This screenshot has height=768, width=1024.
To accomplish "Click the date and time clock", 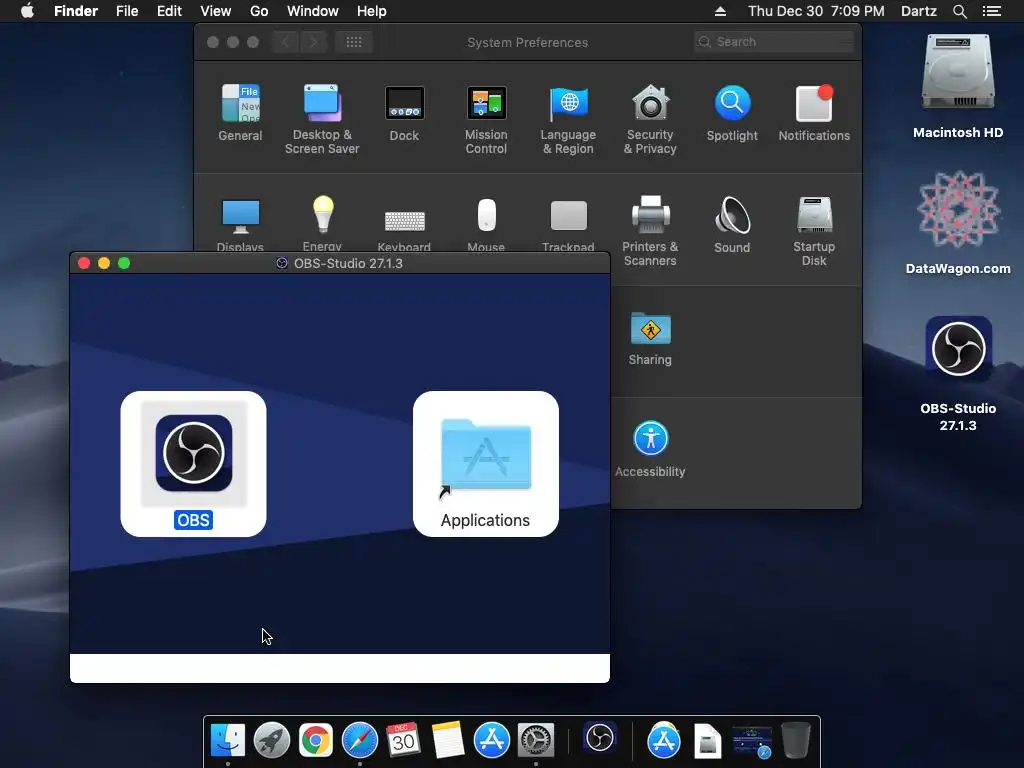I will tap(816, 11).
